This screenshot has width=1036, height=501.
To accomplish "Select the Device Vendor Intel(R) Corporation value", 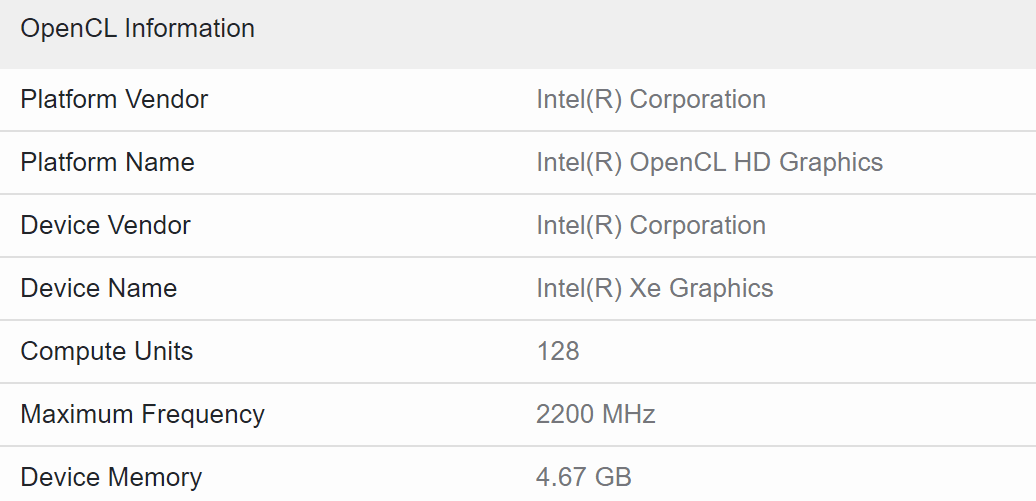I will click(651, 226).
